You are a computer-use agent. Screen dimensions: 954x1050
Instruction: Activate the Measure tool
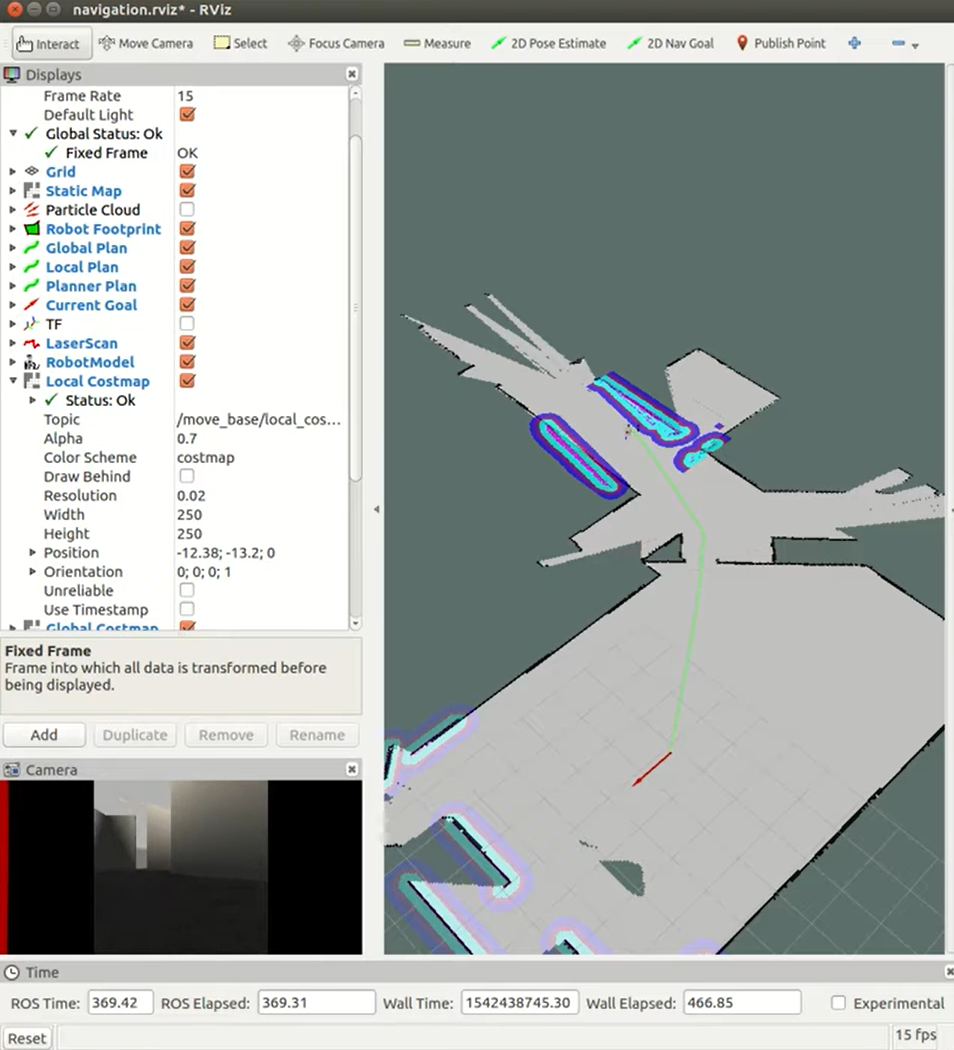click(x=437, y=43)
